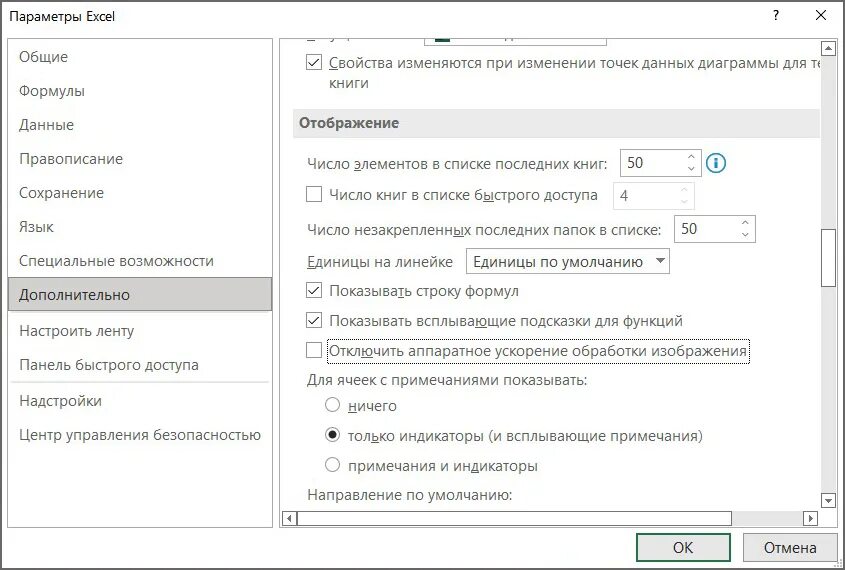
Task: Open Единицы на линейке dropdown
Action: 567,261
